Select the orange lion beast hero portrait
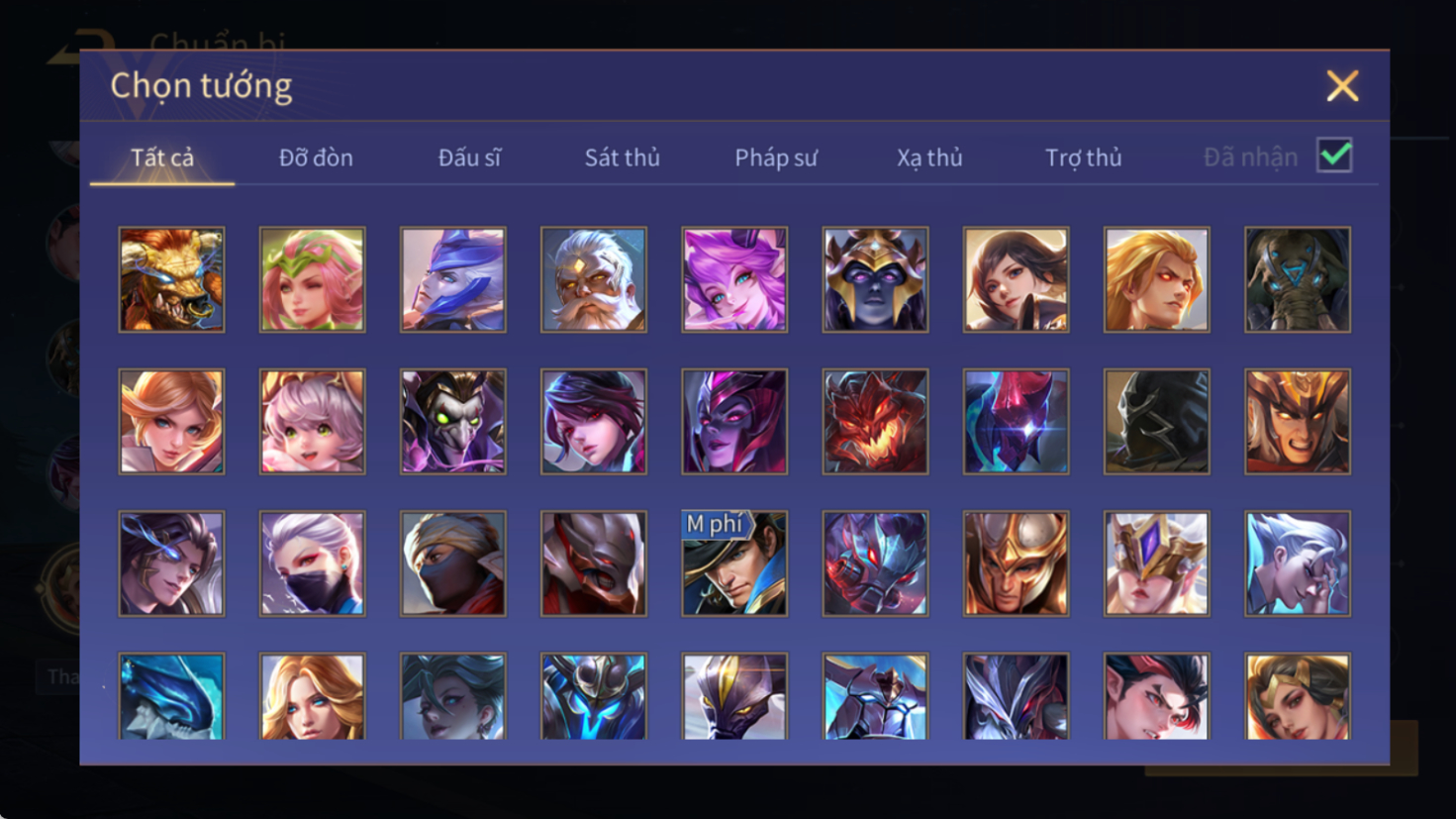Image resolution: width=1456 pixels, height=819 pixels. pyautogui.click(x=171, y=279)
